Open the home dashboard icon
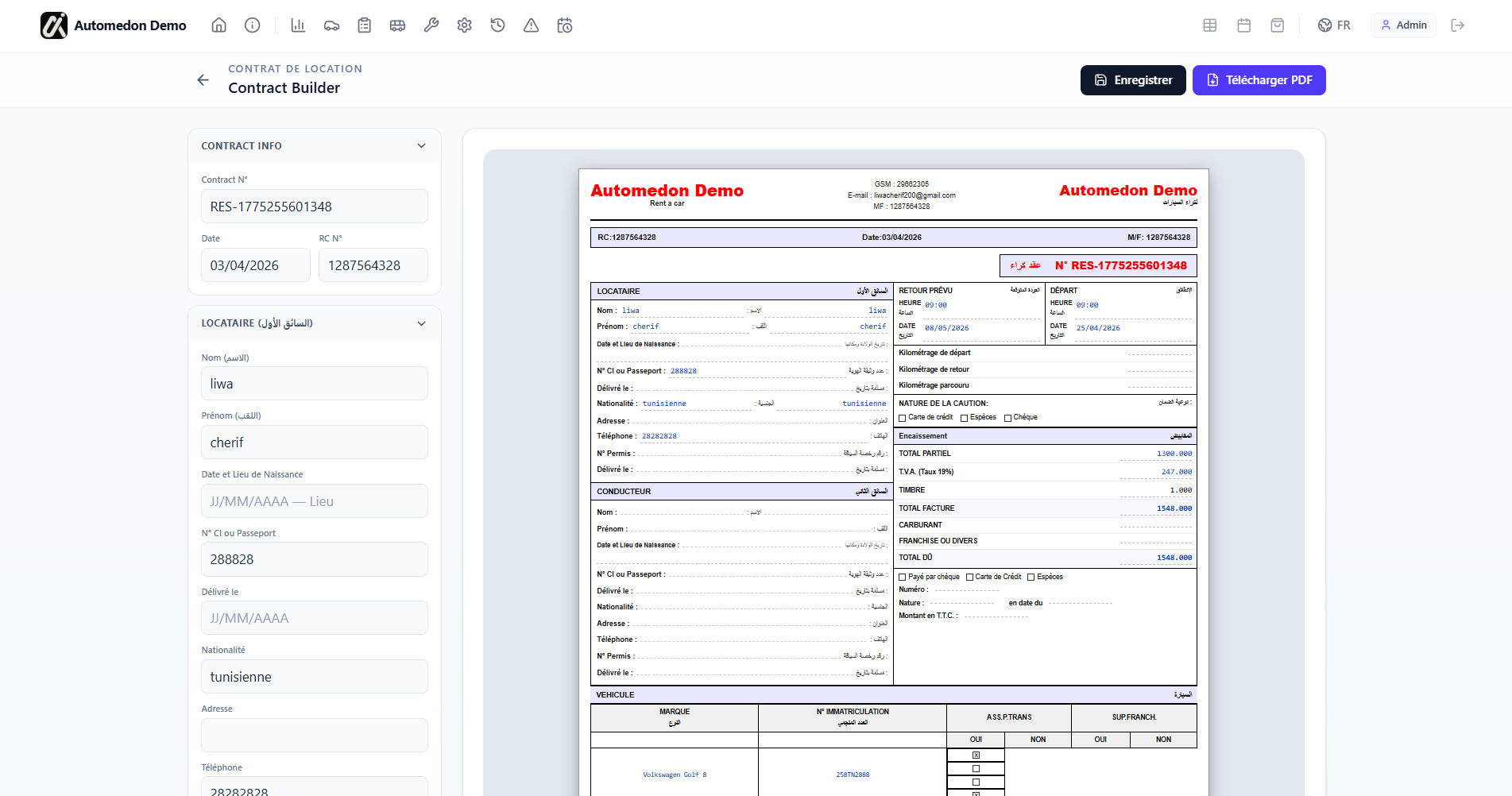The height and width of the screenshot is (796, 1512). tap(218, 25)
